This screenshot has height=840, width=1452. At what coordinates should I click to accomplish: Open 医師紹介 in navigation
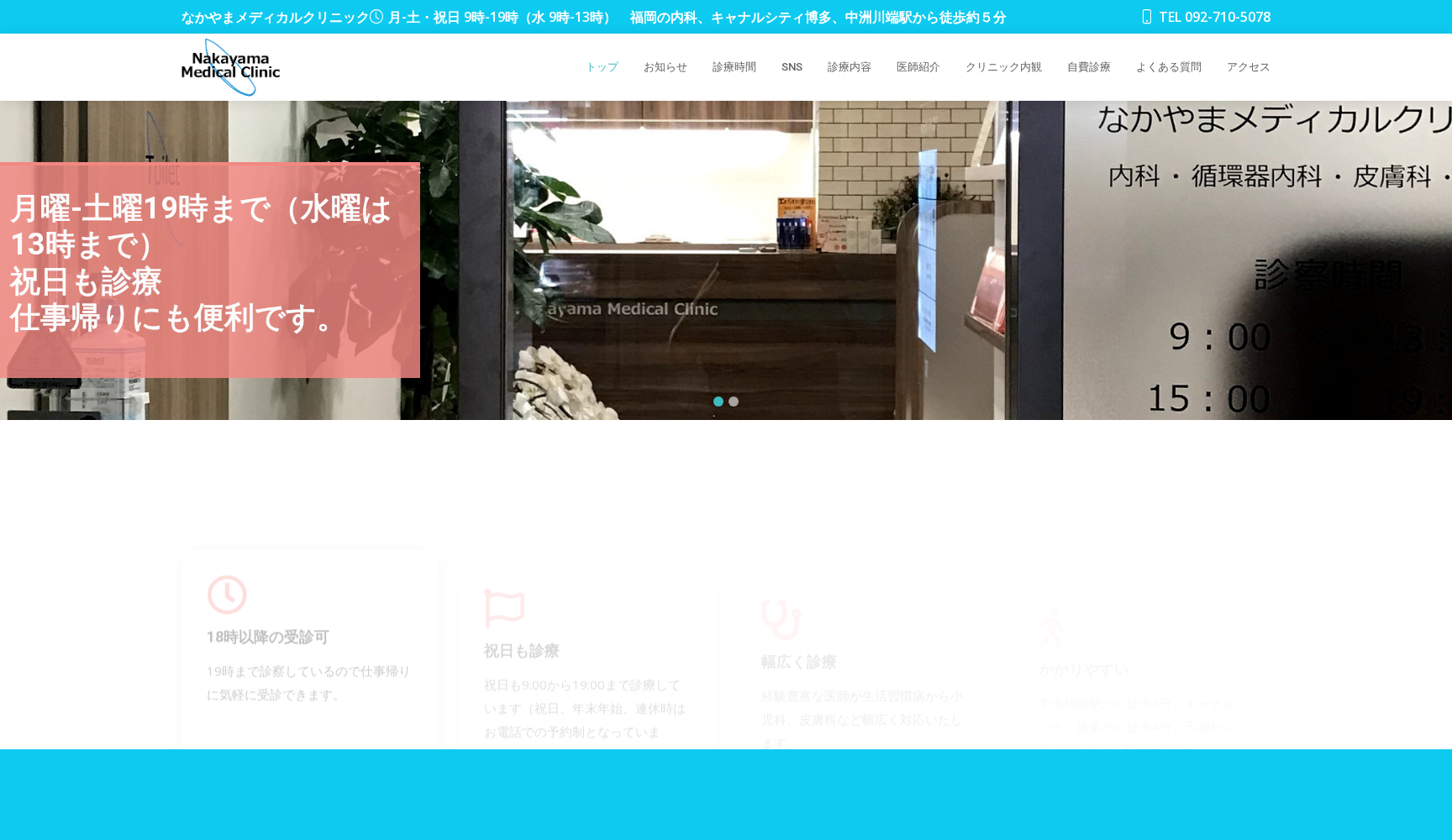(x=918, y=67)
